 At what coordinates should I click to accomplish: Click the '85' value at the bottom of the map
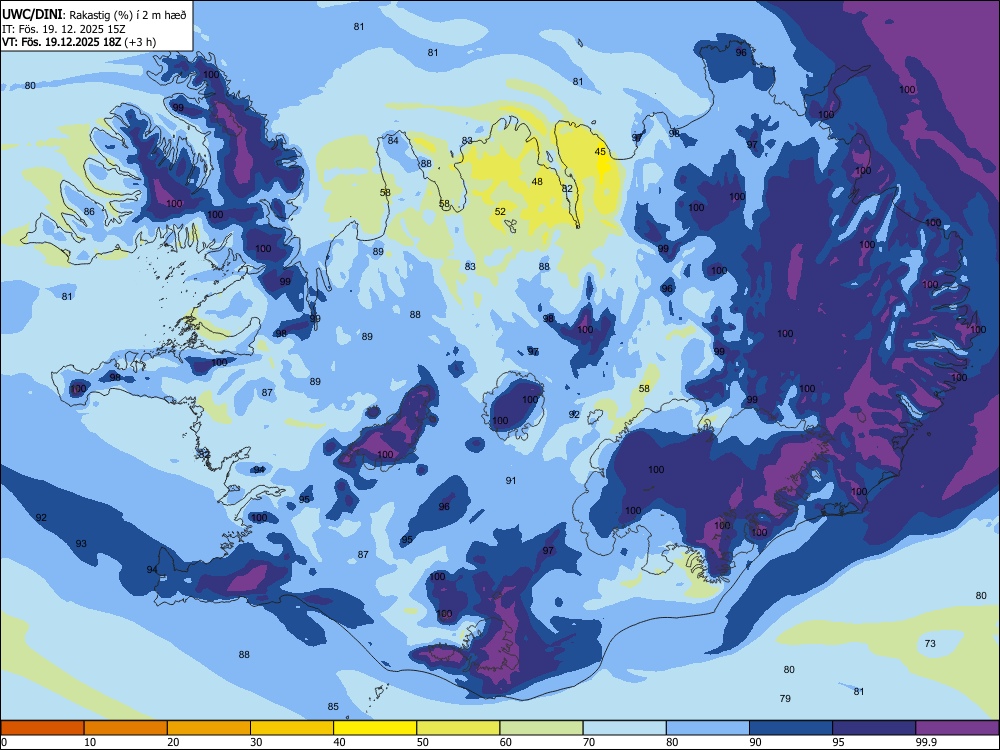(333, 707)
